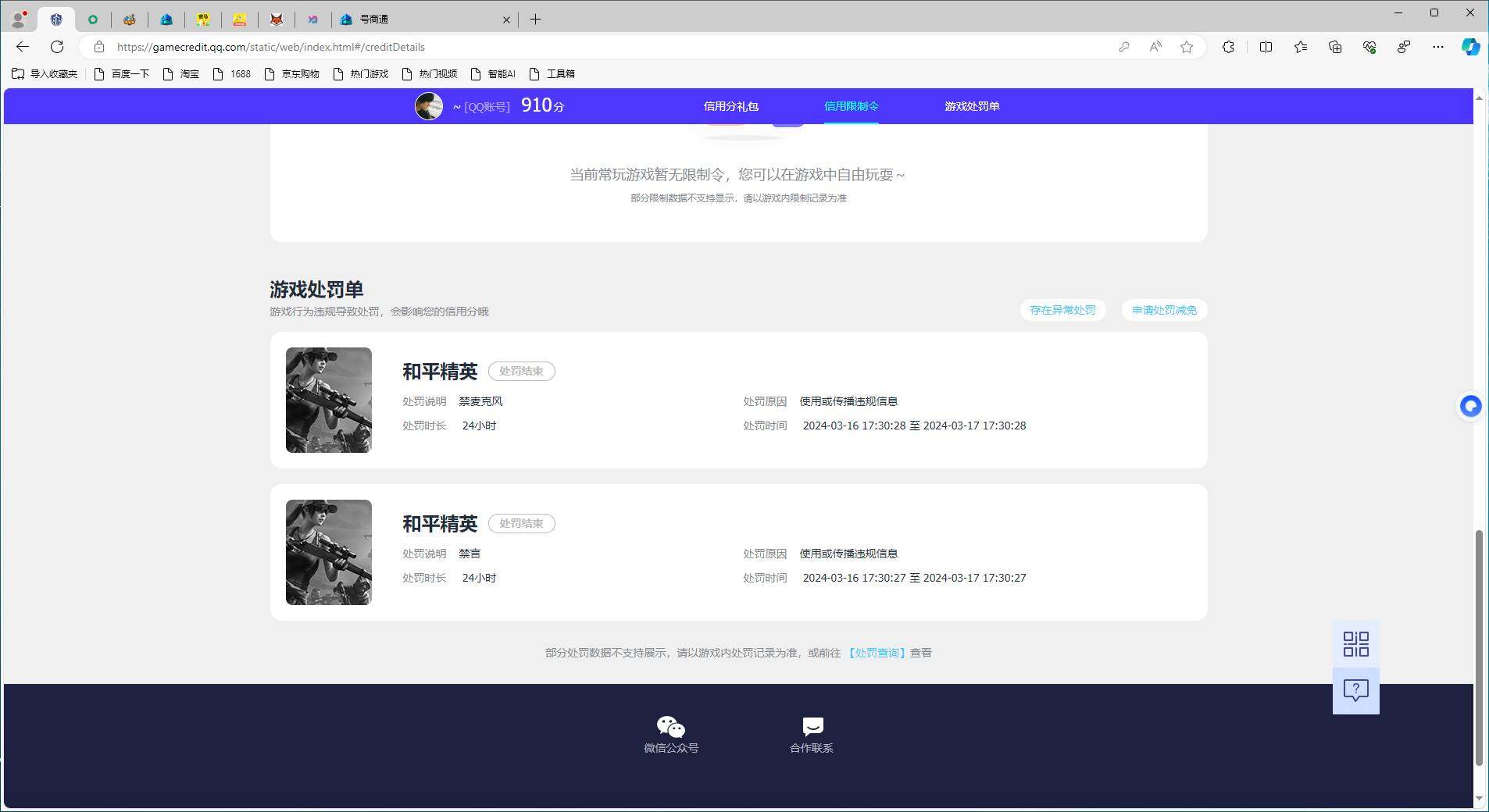
Task: Open 【处罚查询】 link
Action: [877, 653]
